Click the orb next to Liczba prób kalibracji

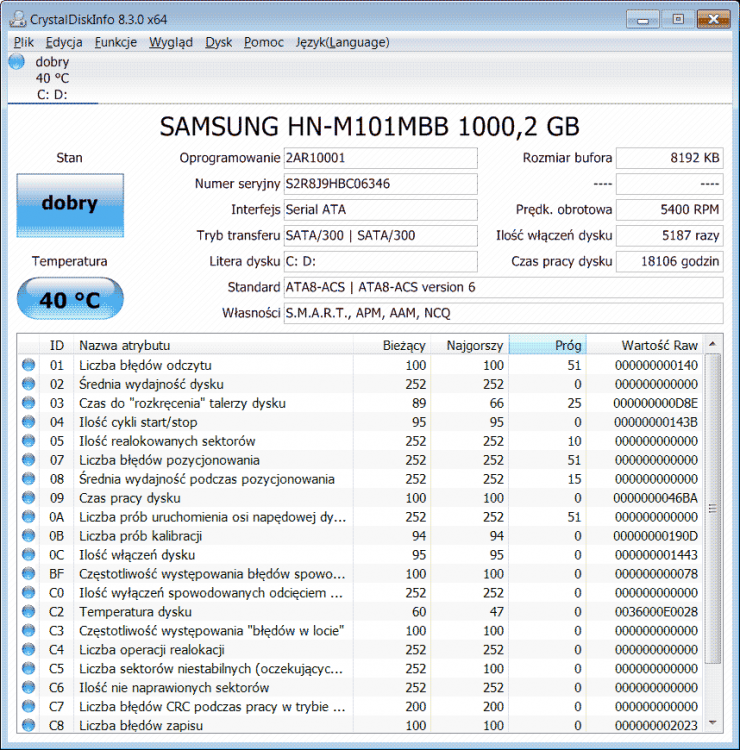(28, 536)
